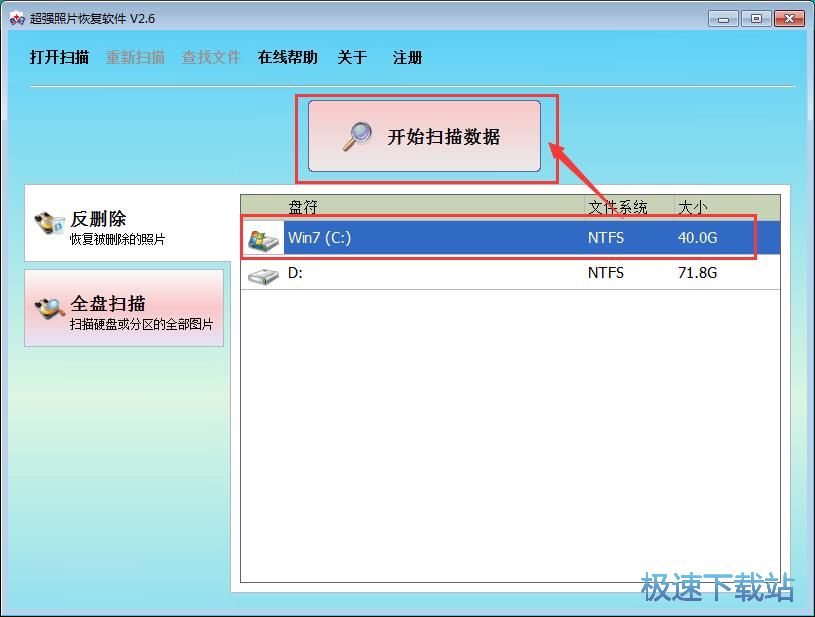Click the 查找文件 menu item
The height and width of the screenshot is (617, 815).
pyautogui.click(x=211, y=57)
